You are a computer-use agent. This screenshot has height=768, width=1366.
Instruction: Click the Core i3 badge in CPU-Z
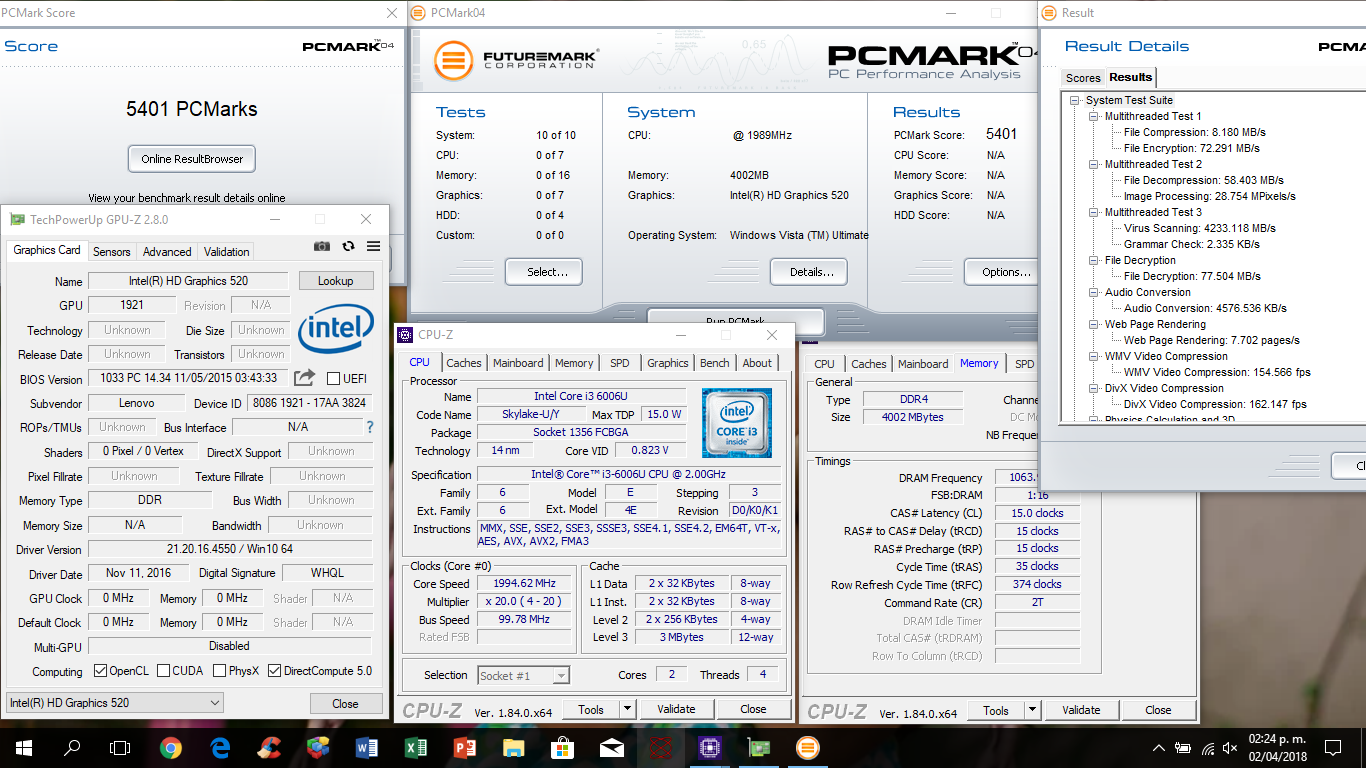(736, 423)
